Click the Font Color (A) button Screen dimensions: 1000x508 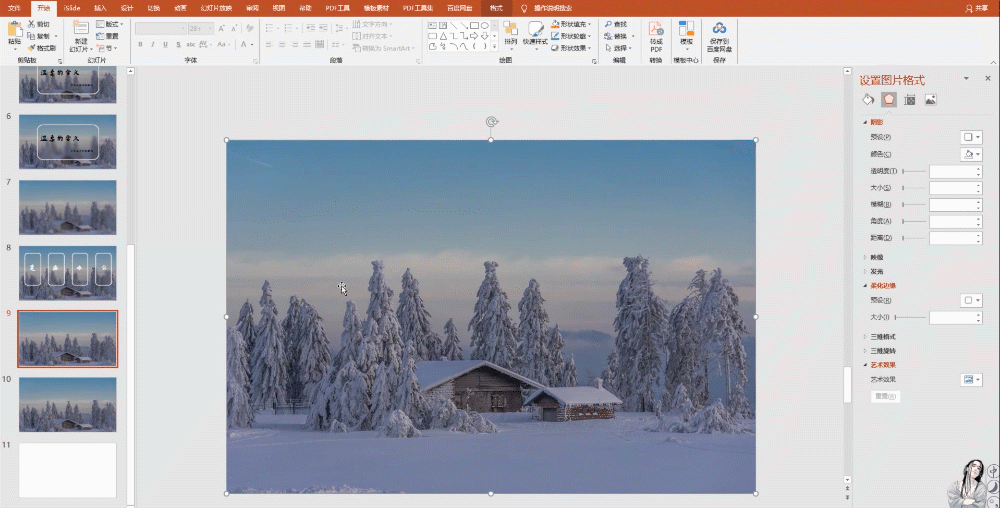(x=244, y=45)
